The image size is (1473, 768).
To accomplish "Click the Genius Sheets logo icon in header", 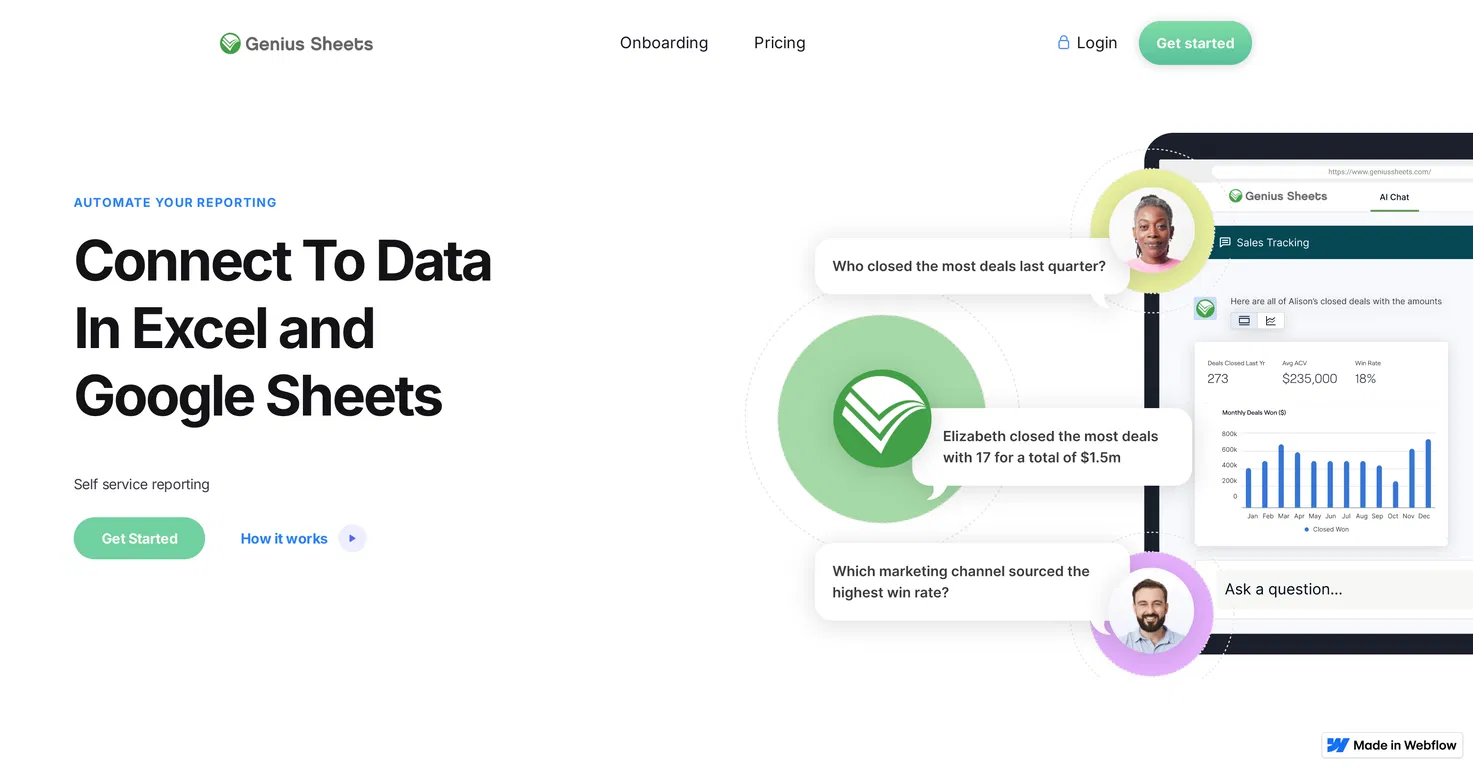I will [x=230, y=43].
